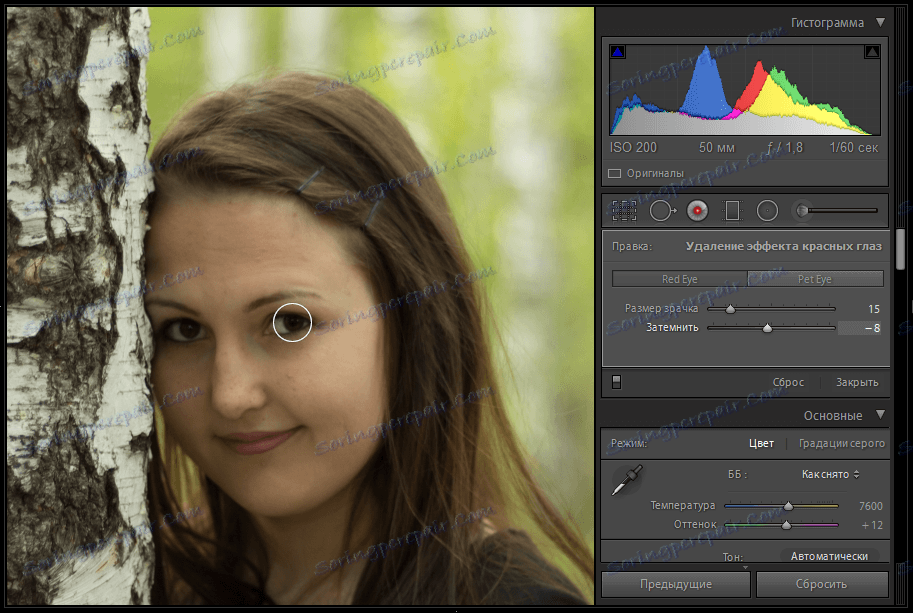Screen dimensions: 913x613
Task: Select the Red Eye Correction tool icon
Action: (x=697, y=210)
